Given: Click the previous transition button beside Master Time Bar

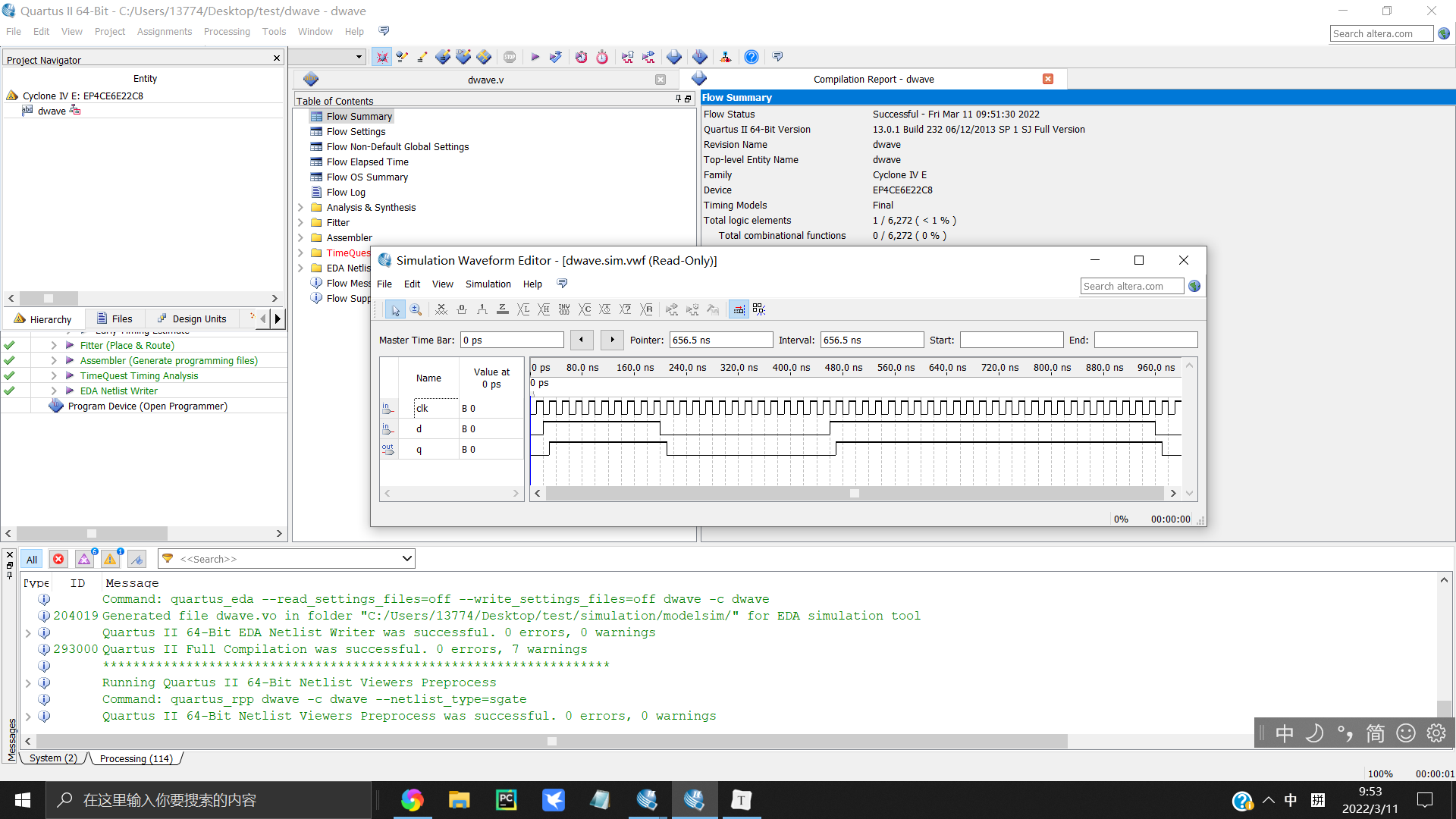Looking at the screenshot, I should click(x=582, y=340).
